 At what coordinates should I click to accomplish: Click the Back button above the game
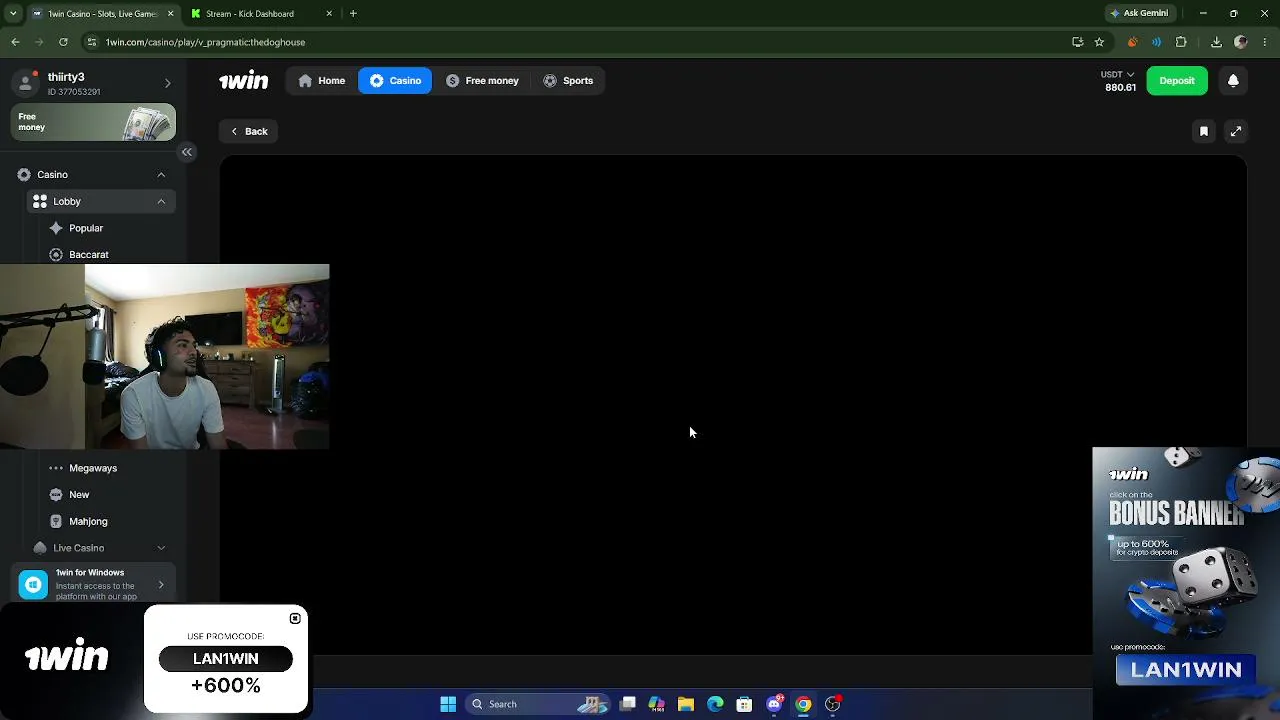tap(249, 131)
